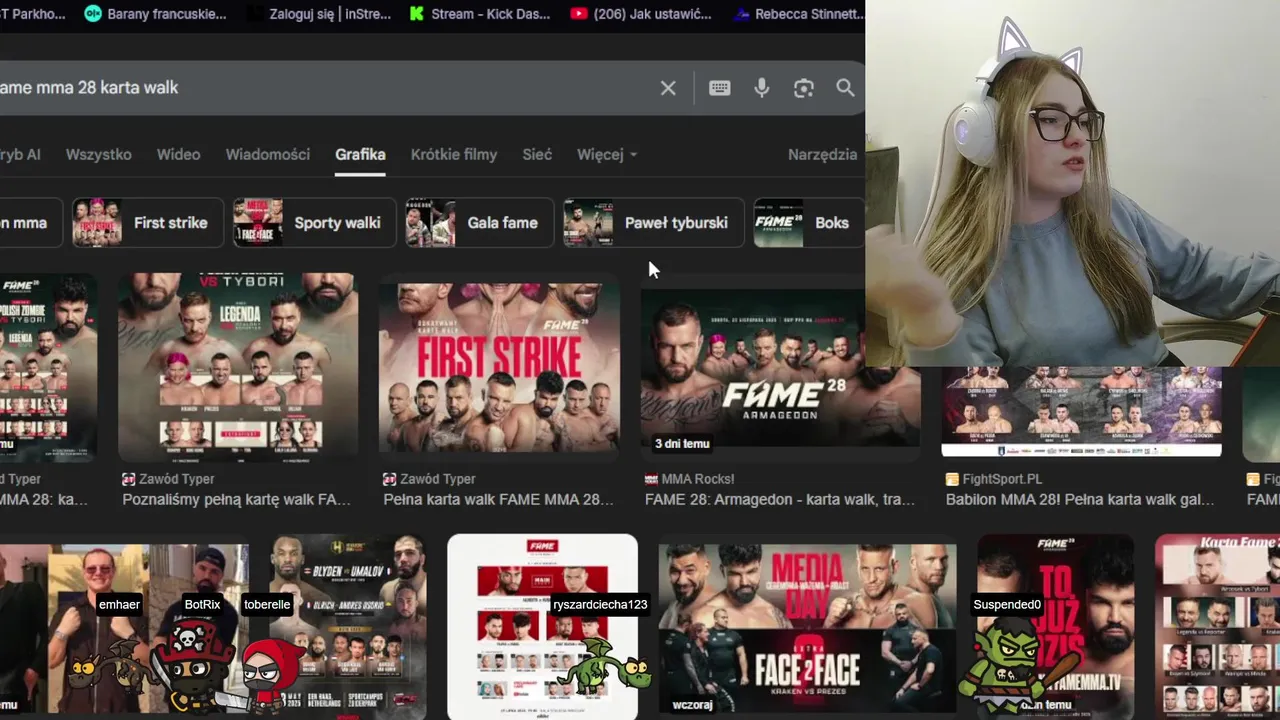Open the YouTube bookmark icon
The height and width of the screenshot is (720, 1280).
pos(579,14)
